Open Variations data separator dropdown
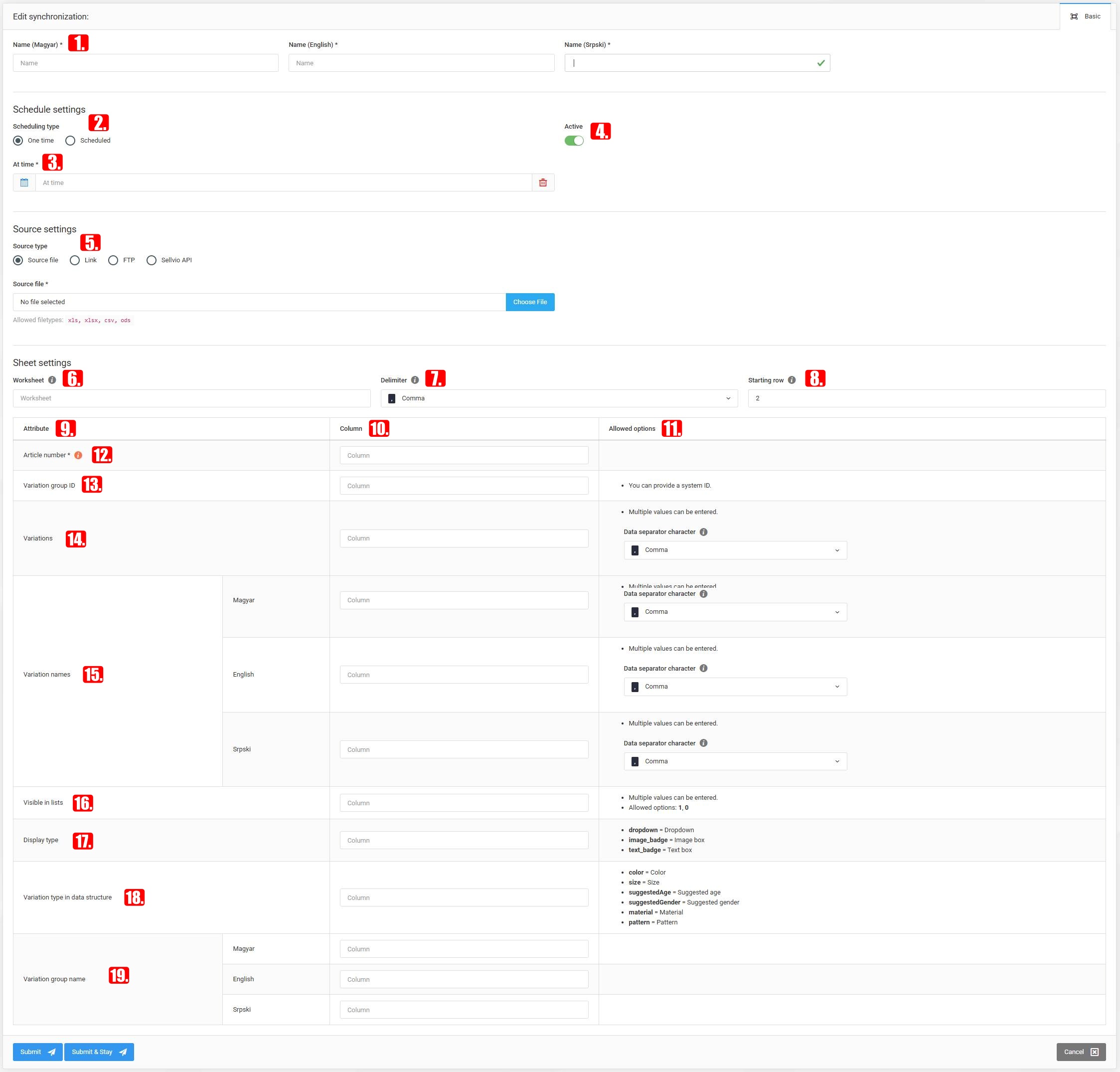This screenshot has height=1072, width=1120. click(735, 550)
